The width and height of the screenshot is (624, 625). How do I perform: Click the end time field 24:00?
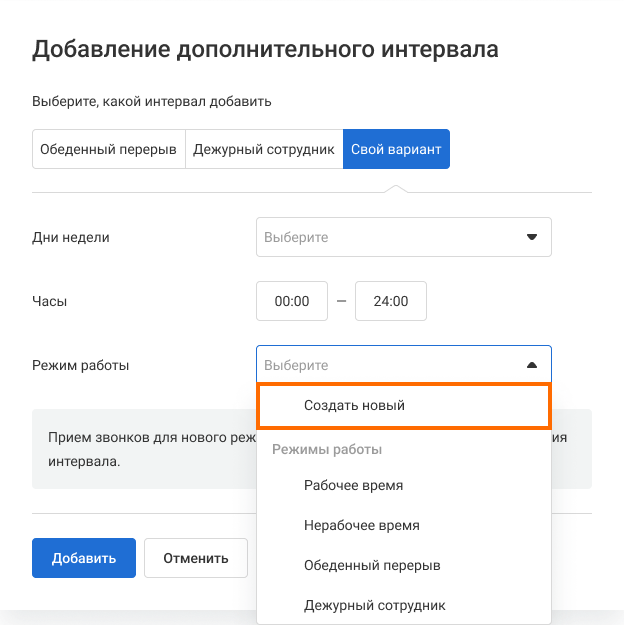click(391, 301)
